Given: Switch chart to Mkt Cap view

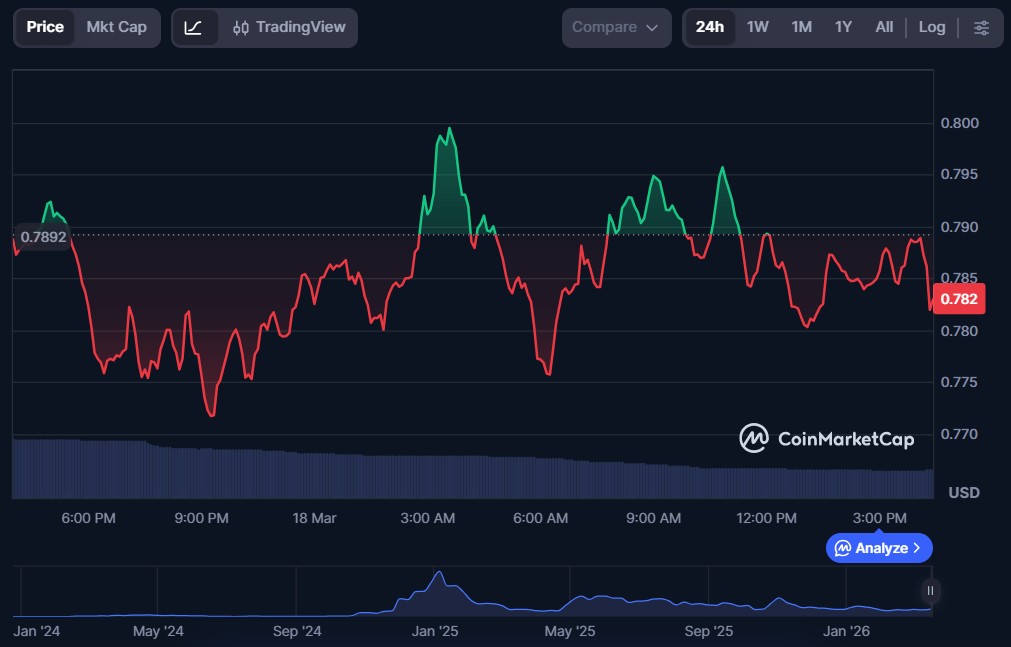Looking at the screenshot, I should pos(116,27).
